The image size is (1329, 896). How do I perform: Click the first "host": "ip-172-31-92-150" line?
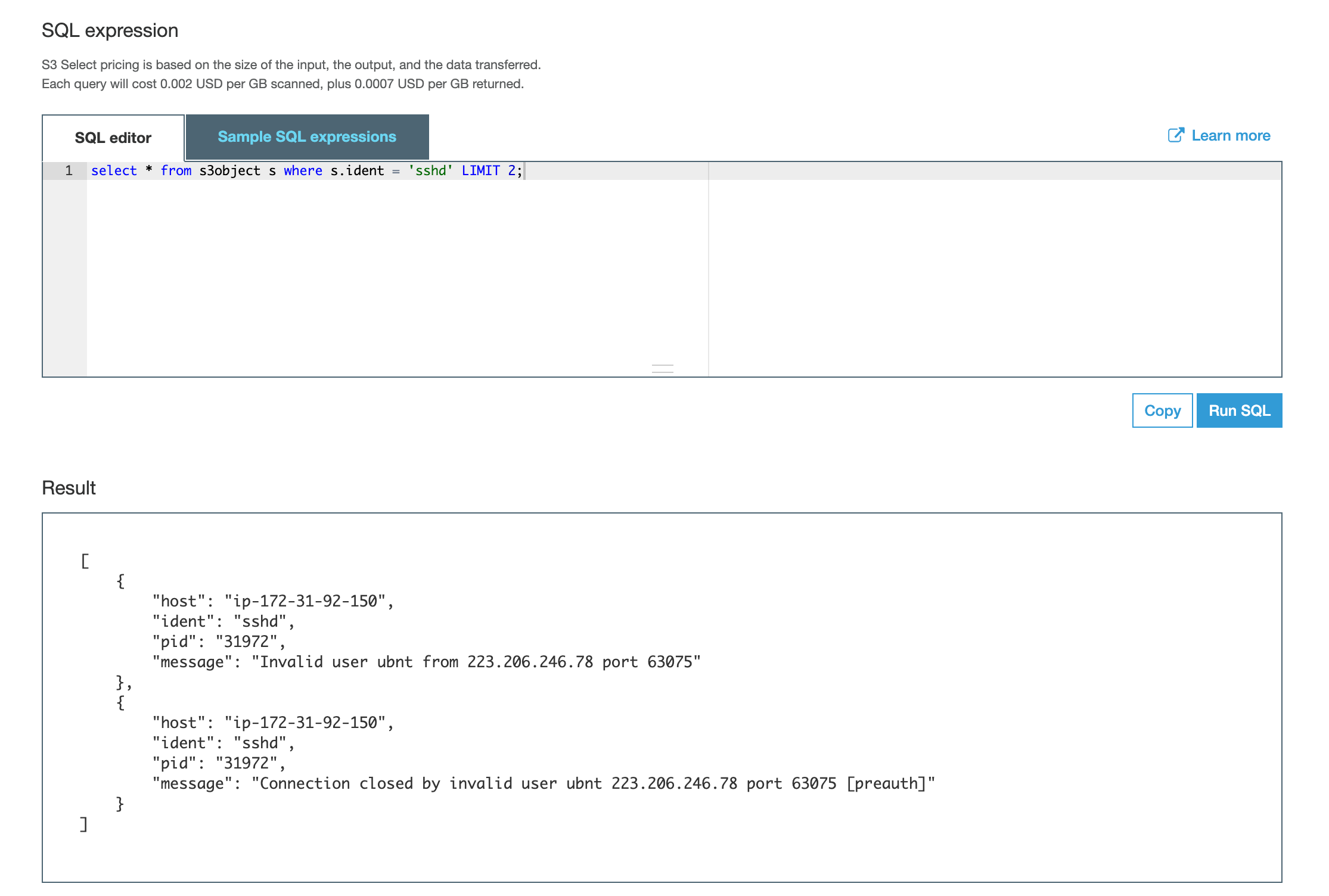[273, 601]
